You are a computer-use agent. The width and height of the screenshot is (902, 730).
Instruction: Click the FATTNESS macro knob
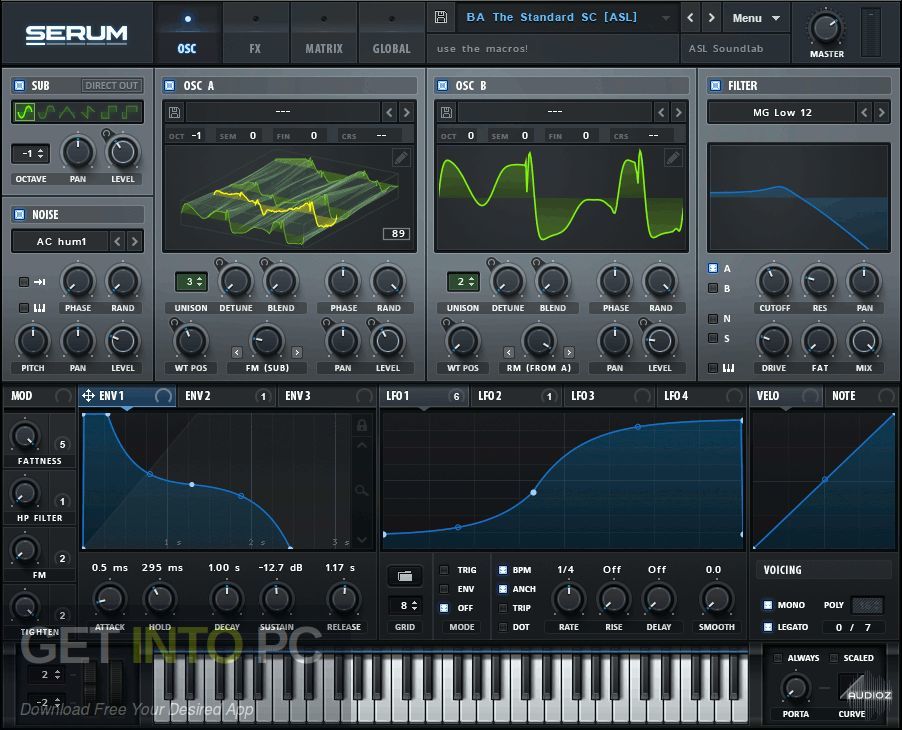tap(25, 437)
